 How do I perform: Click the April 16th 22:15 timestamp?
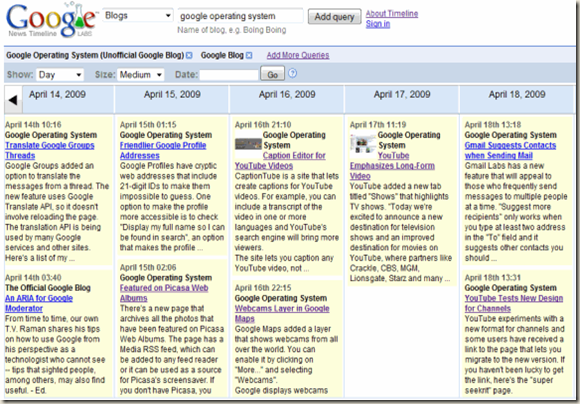point(263,288)
